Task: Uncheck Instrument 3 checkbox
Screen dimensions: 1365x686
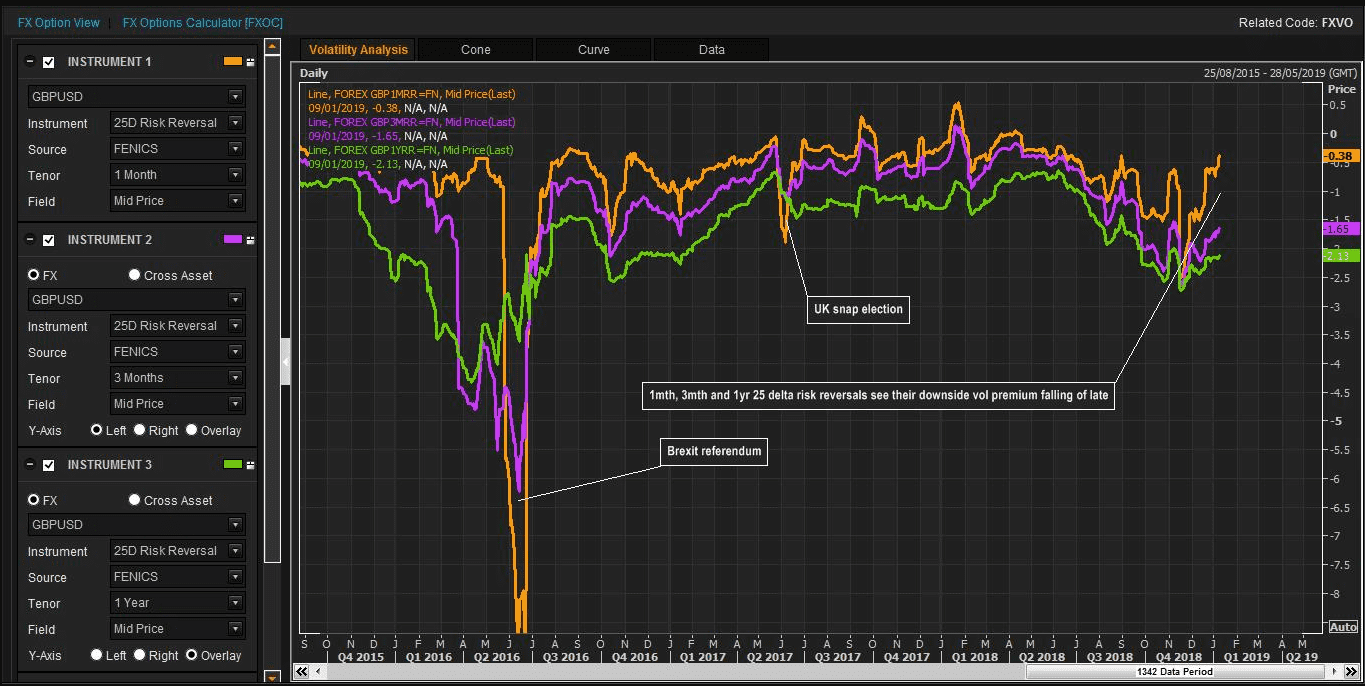Action: tap(49, 465)
